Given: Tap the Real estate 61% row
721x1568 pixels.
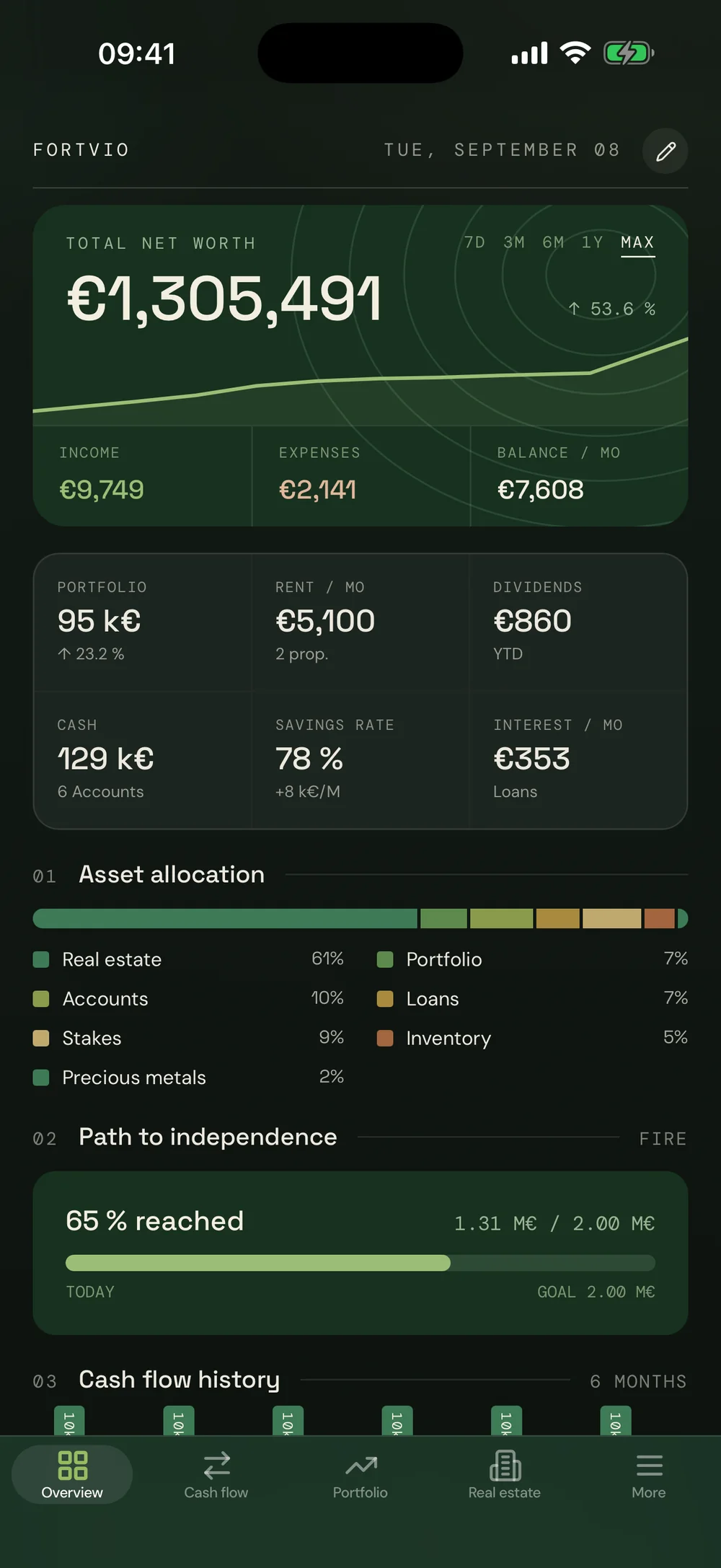Looking at the screenshot, I should point(189,959).
